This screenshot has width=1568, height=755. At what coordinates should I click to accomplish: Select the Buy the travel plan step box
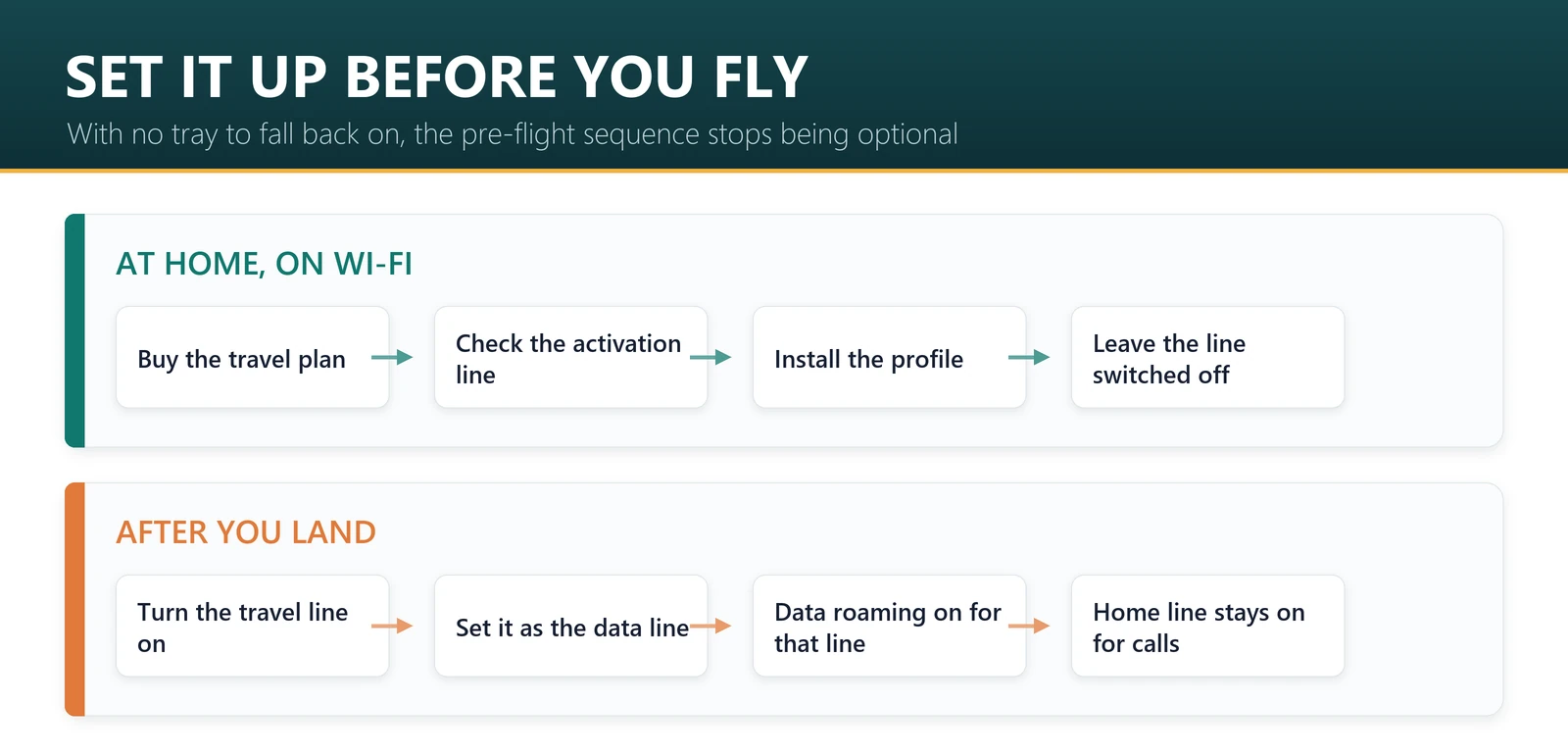(x=253, y=357)
